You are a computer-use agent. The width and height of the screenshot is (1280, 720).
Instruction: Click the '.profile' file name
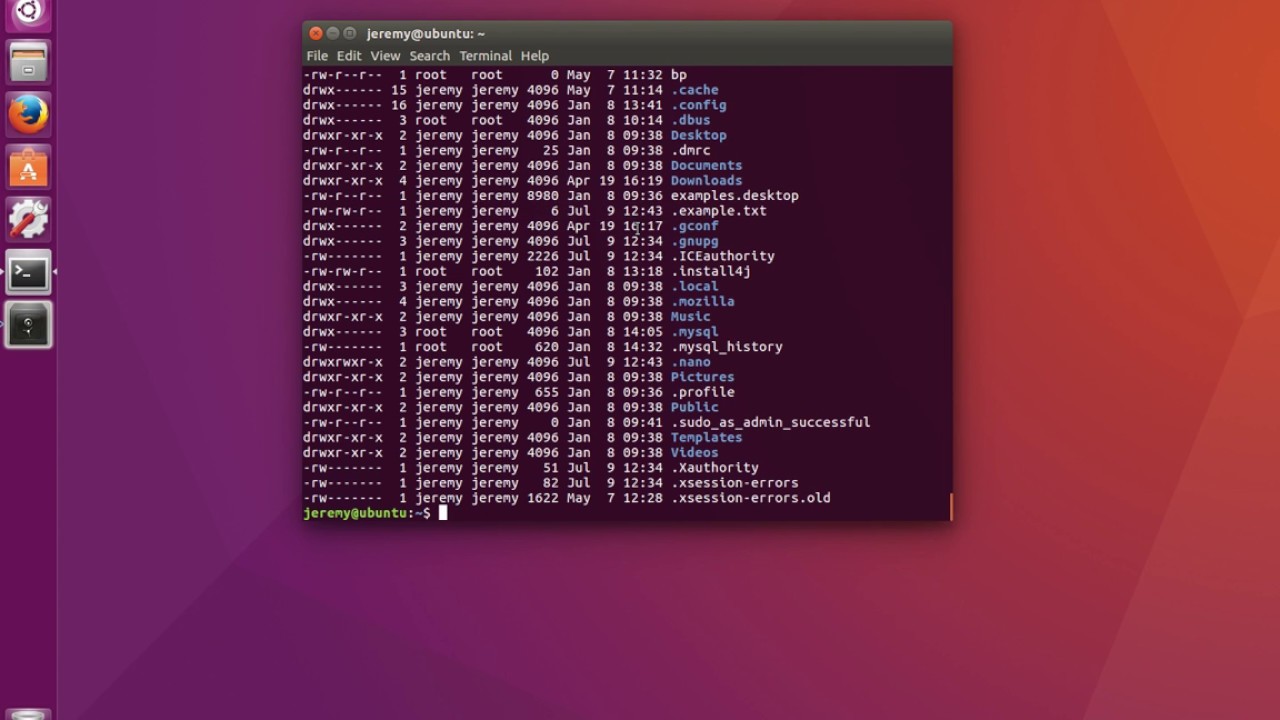tap(703, 392)
